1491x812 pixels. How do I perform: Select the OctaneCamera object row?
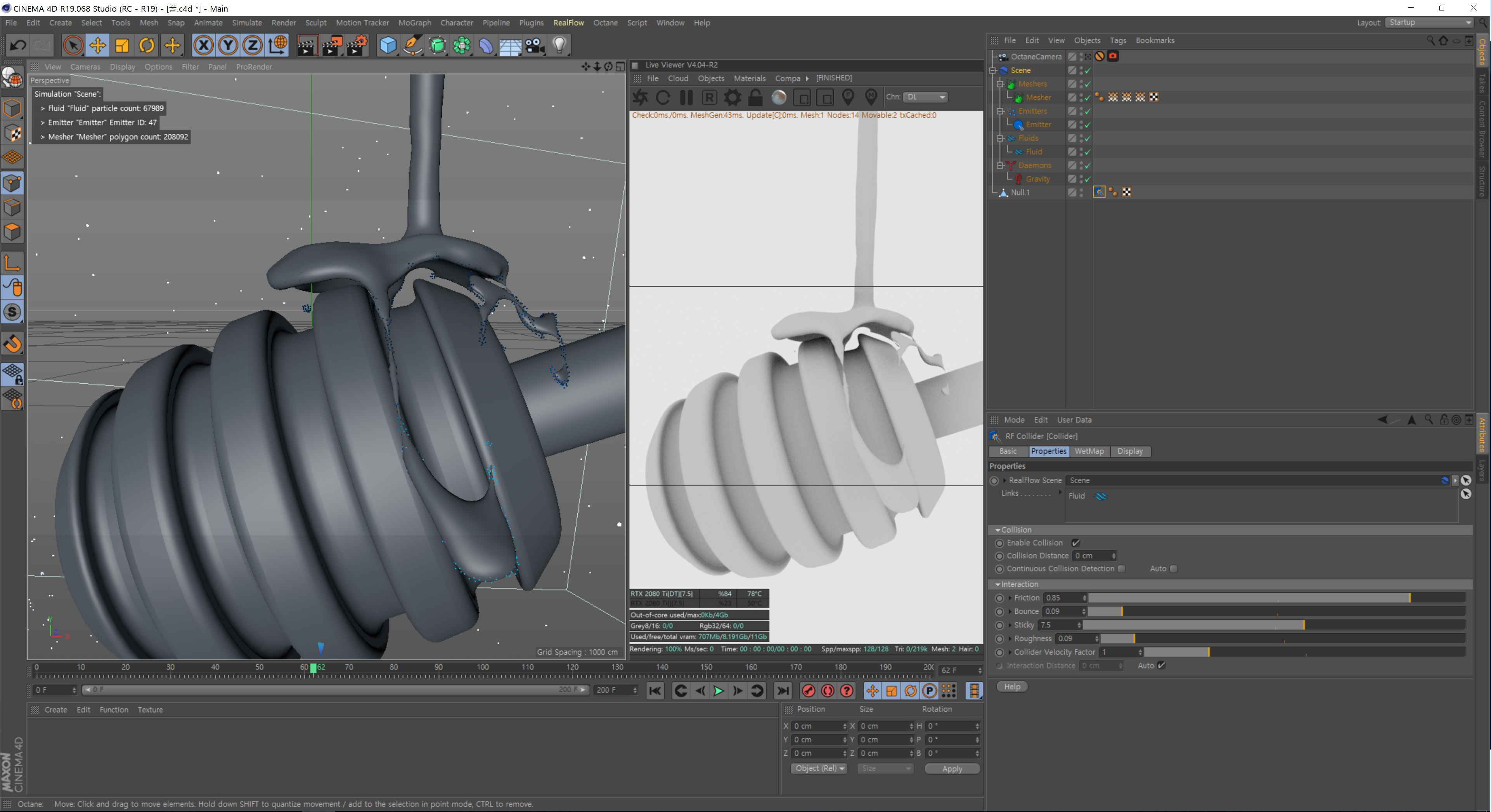(x=1036, y=57)
